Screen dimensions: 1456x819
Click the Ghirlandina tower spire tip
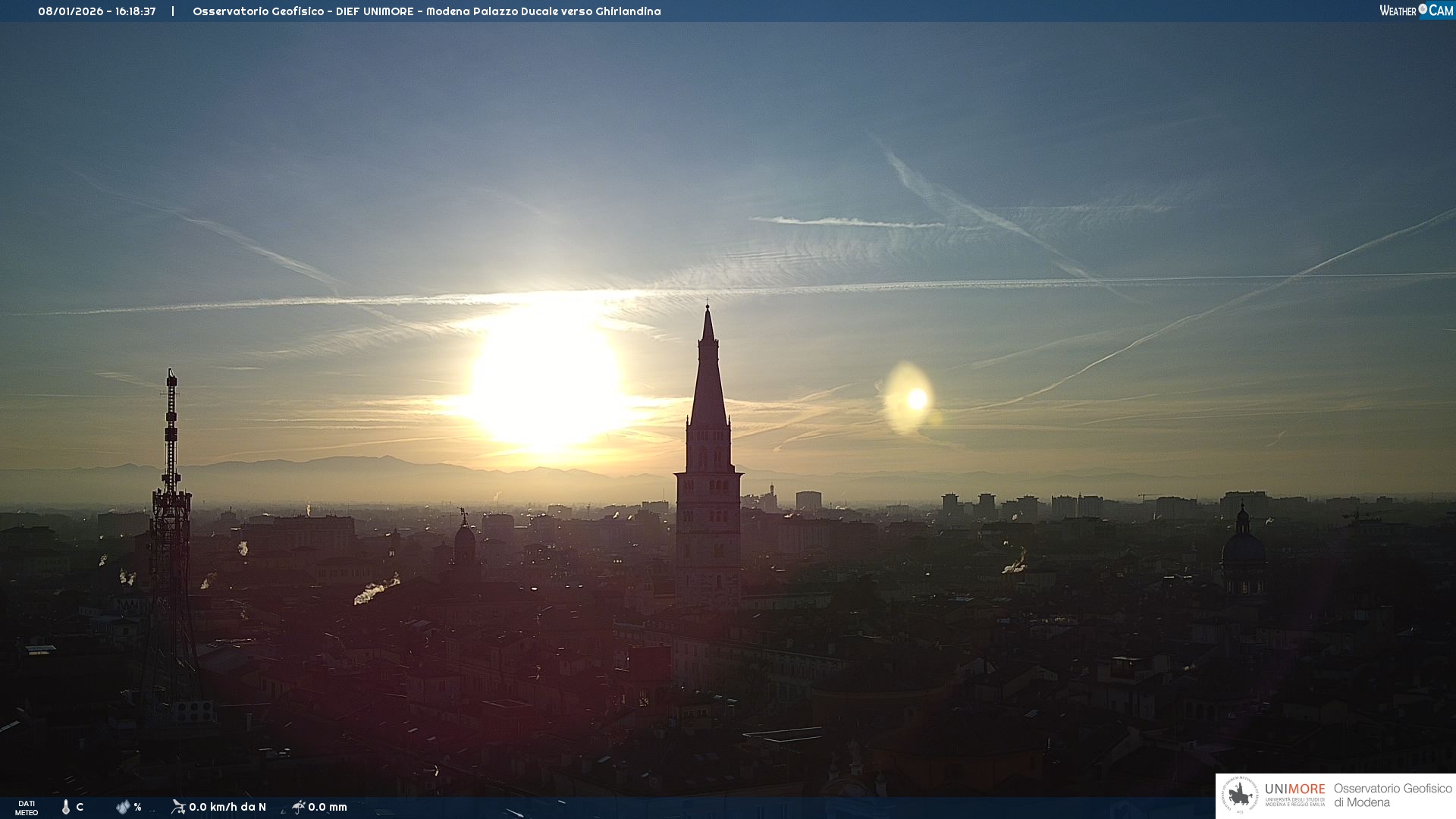click(x=708, y=309)
